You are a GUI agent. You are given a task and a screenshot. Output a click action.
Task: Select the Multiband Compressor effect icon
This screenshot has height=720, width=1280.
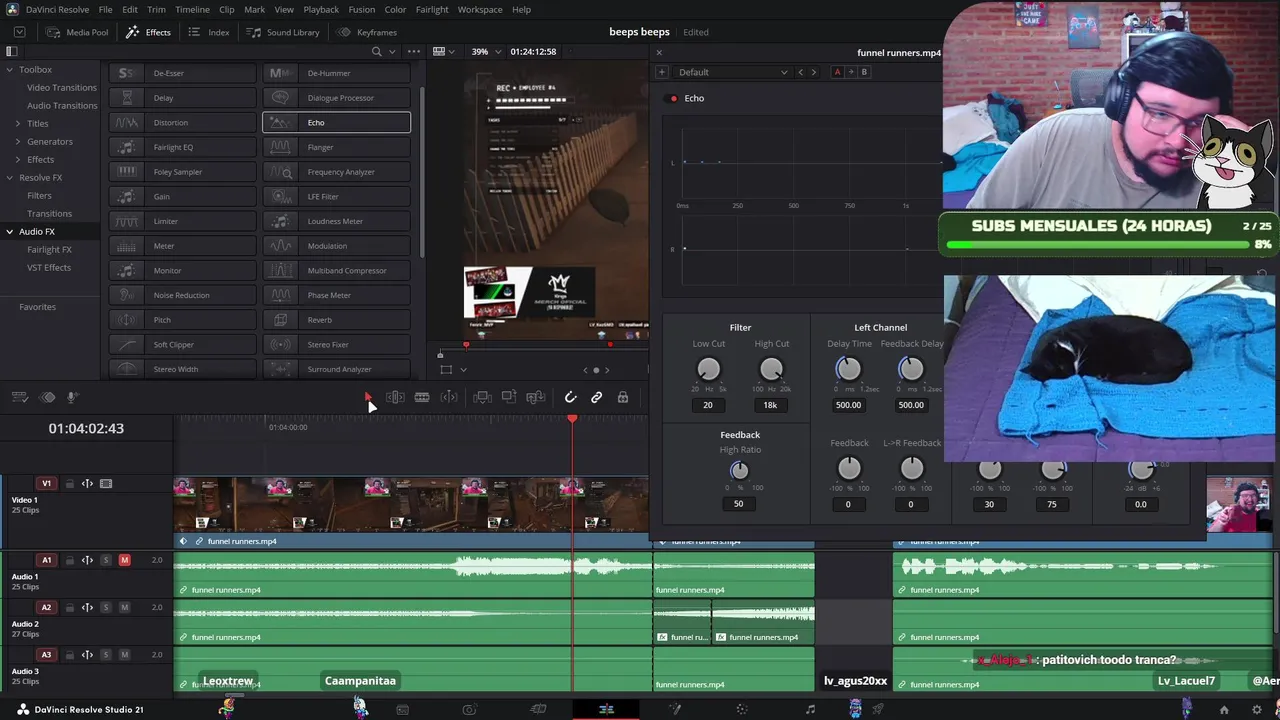coord(281,270)
